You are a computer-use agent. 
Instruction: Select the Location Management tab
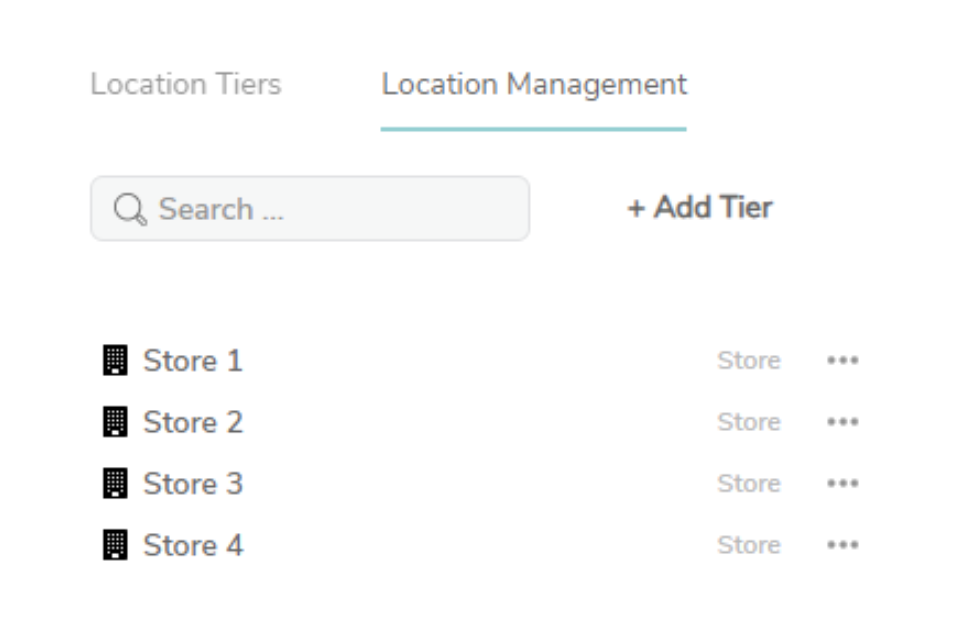534,84
